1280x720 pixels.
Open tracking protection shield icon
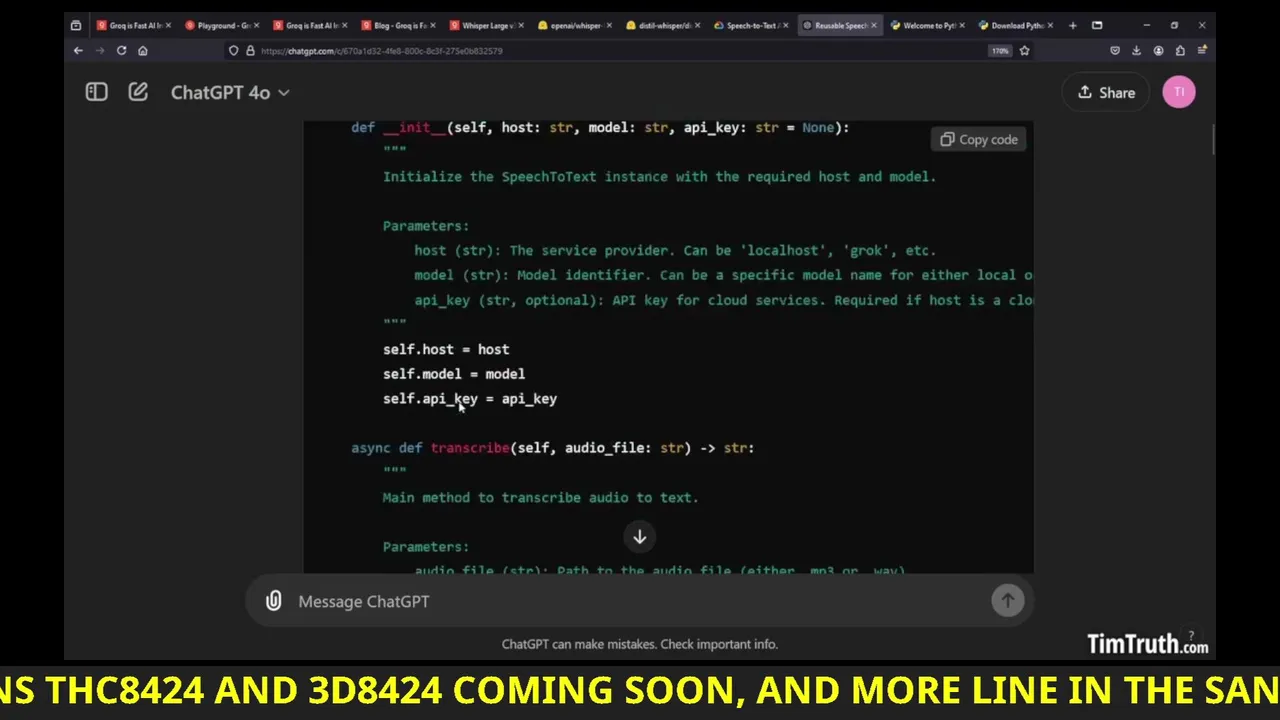[234, 50]
